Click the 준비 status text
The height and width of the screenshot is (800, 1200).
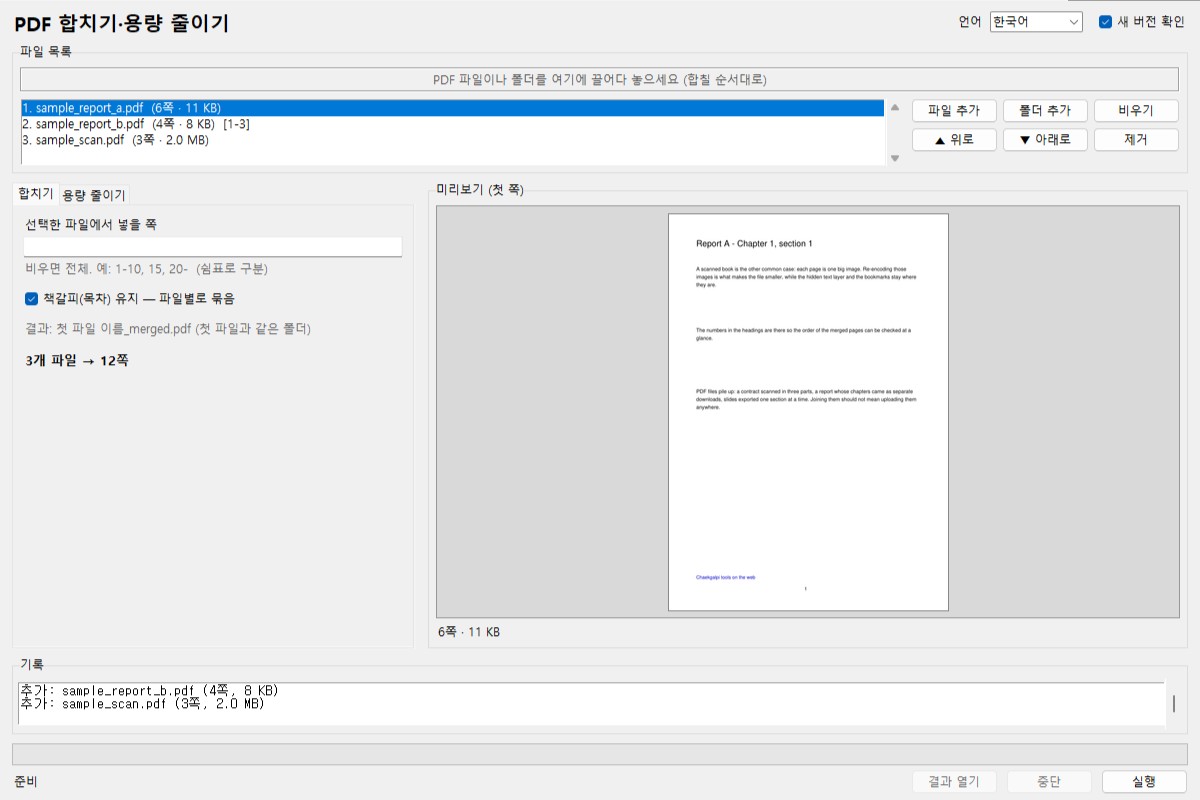pyautogui.click(x=26, y=782)
